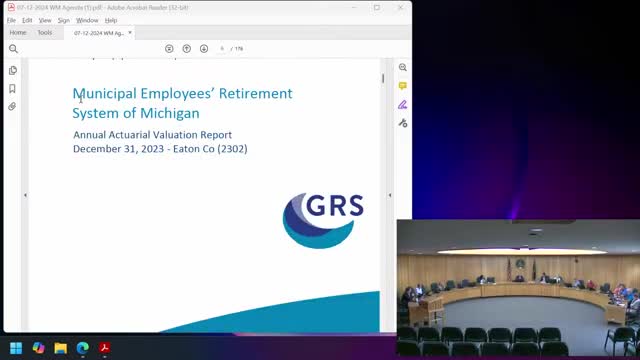
Task: Switch to the Home tab
Action: pyautogui.click(x=18, y=33)
